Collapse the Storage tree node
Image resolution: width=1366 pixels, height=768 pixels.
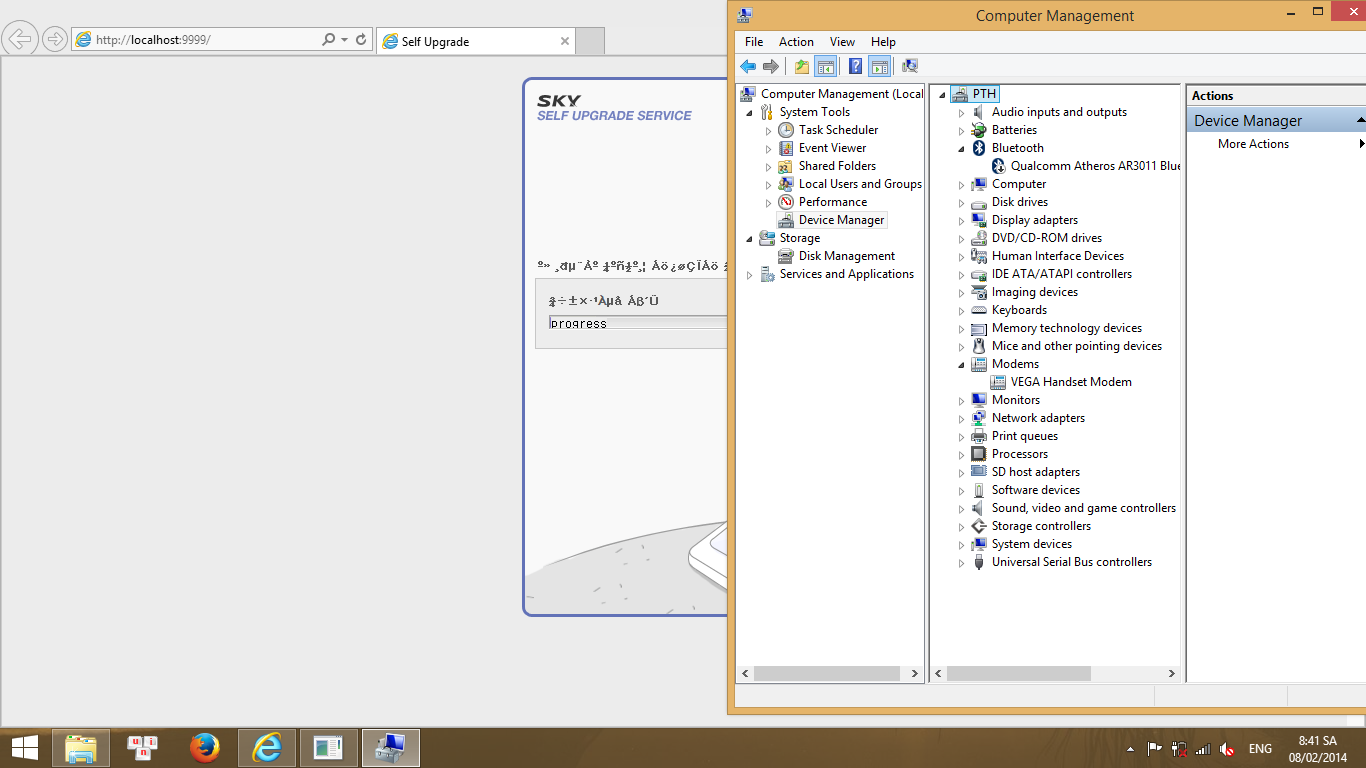[x=750, y=239]
